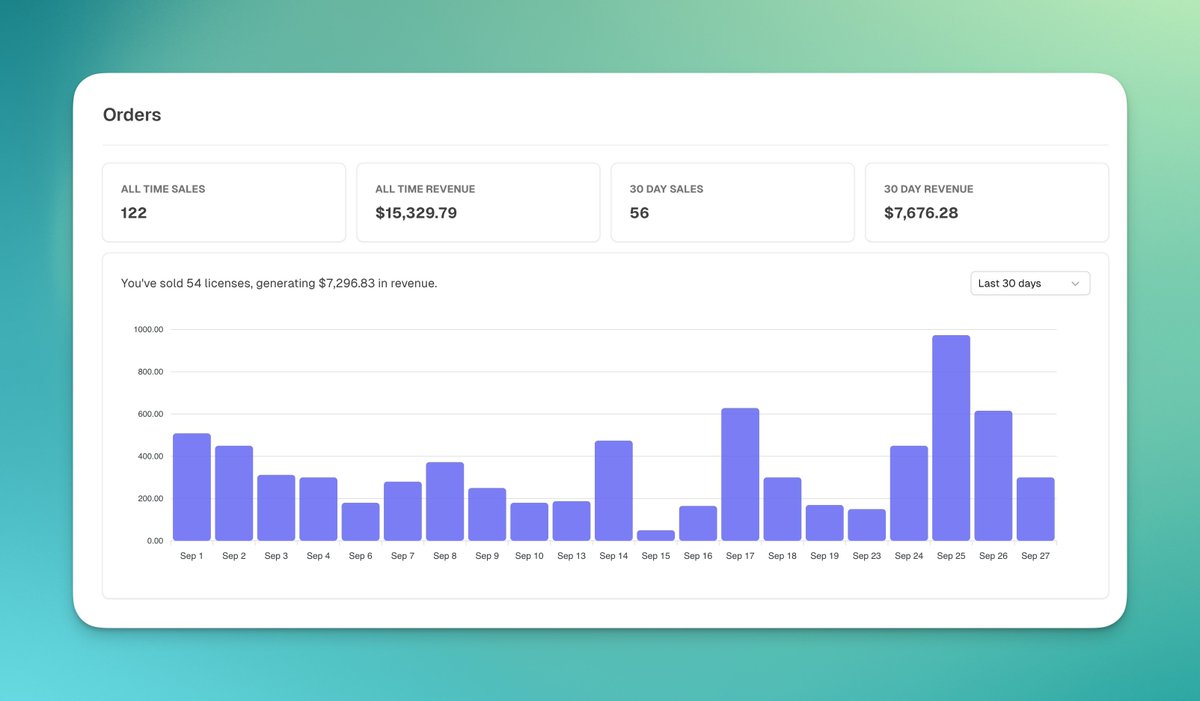Click the Sep 6 revenue bar
1200x701 pixels.
pyautogui.click(x=360, y=522)
